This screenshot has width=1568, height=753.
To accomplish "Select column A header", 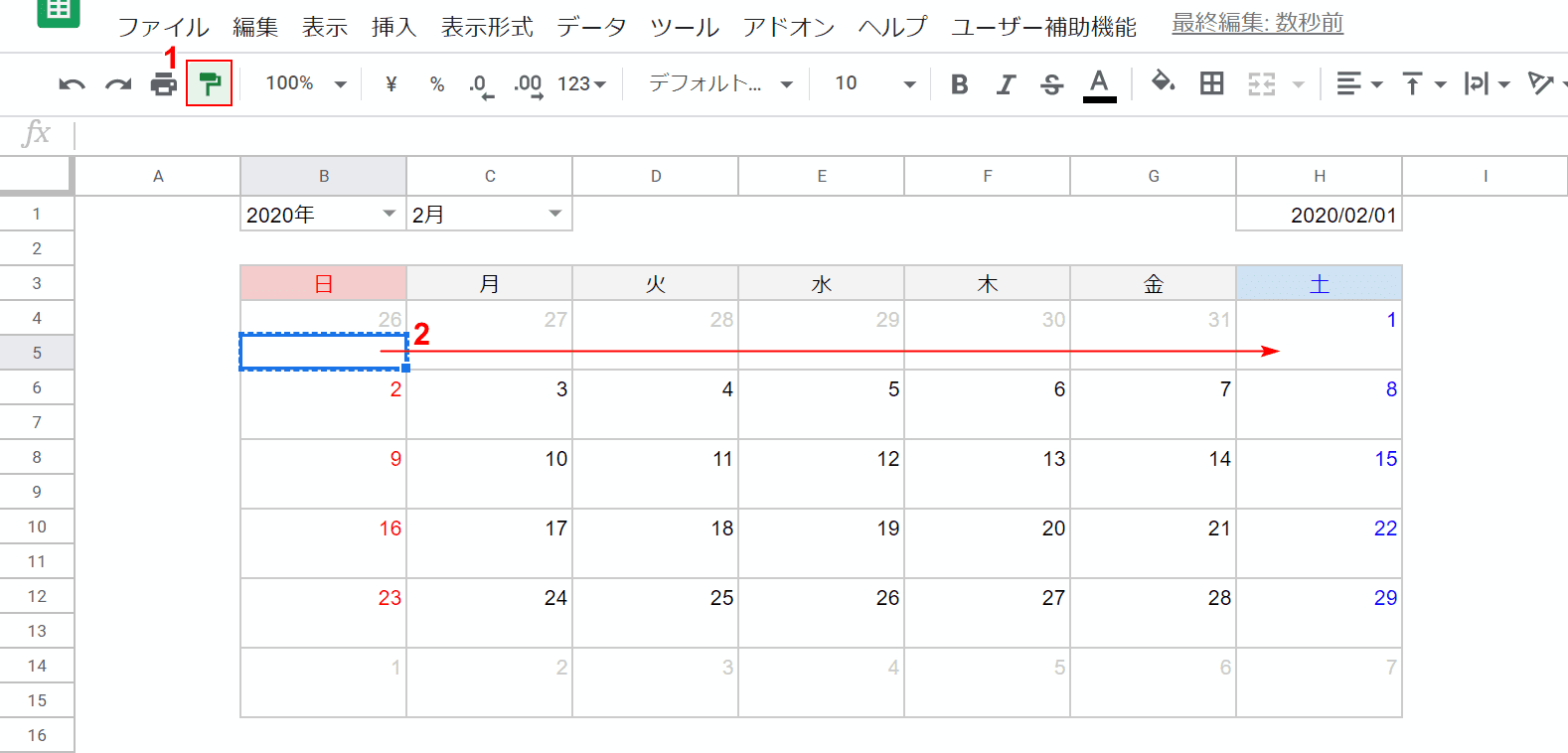I will [x=158, y=176].
